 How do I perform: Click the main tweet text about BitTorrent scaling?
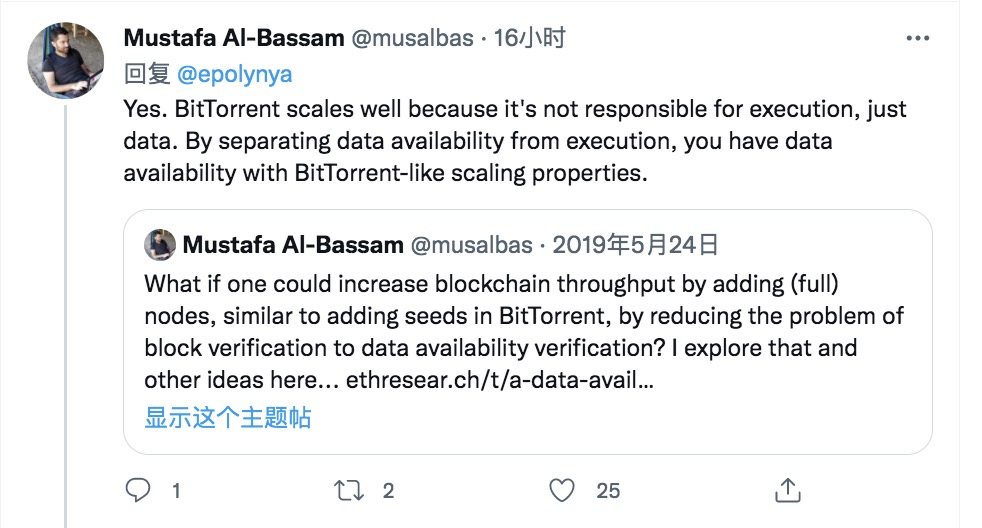[515, 141]
